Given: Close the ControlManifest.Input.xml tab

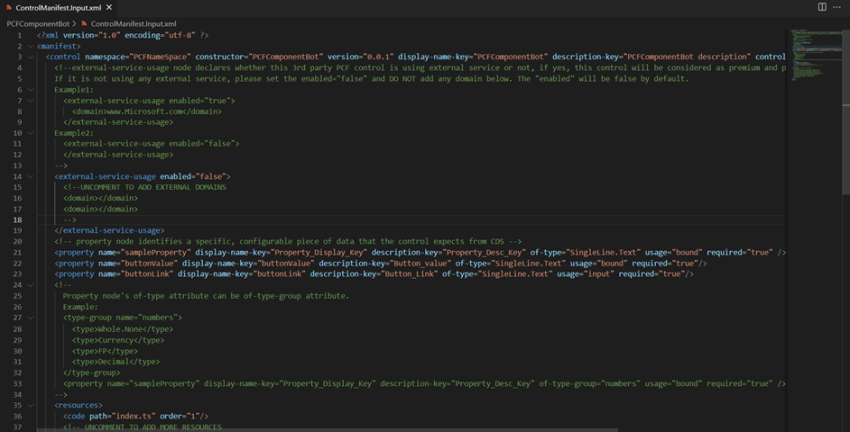Looking at the screenshot, I should [x=109, y=8].
